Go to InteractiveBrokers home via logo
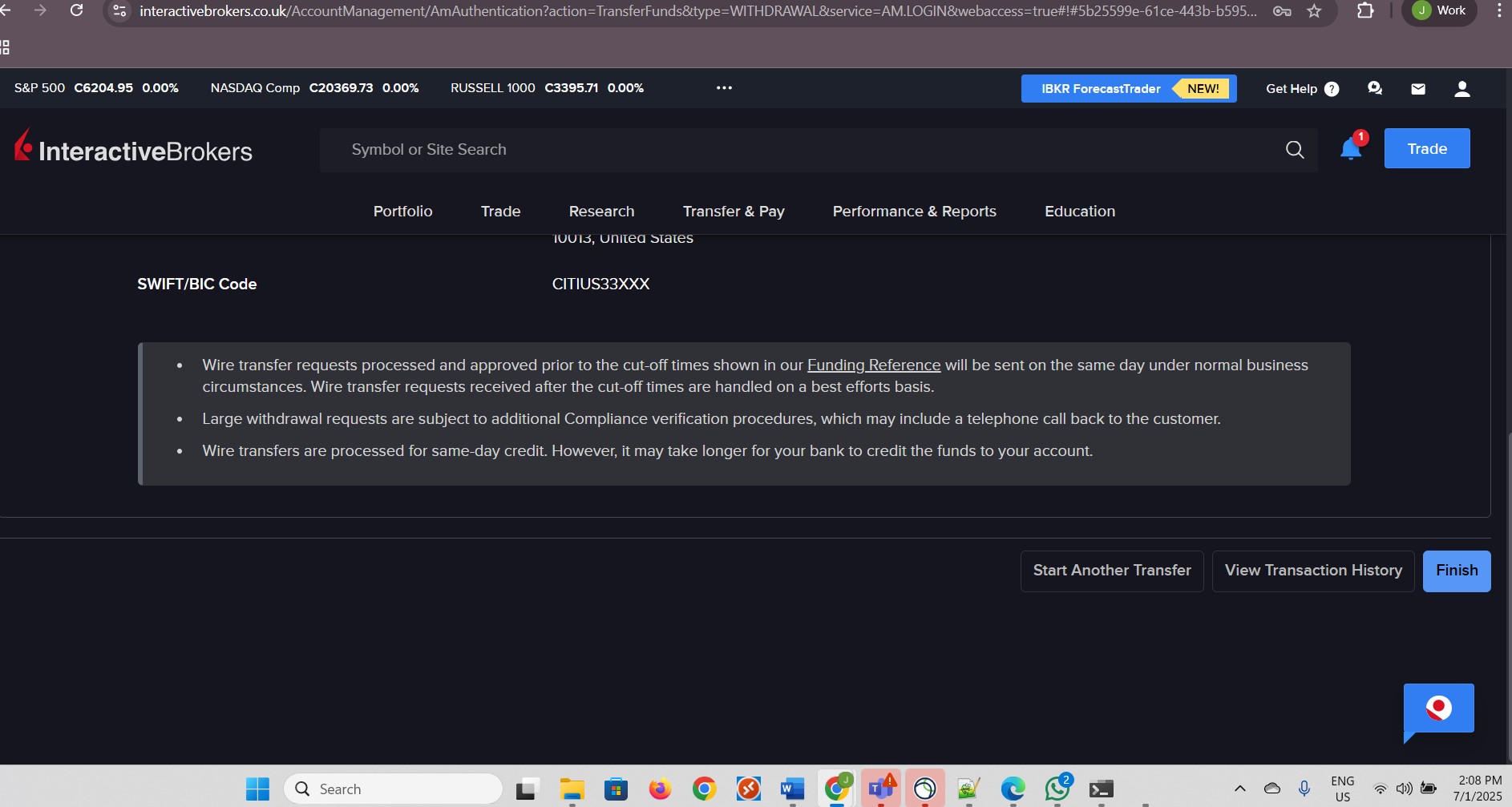The width and height of the screenshot is (1512, 807). pos(133,147)
